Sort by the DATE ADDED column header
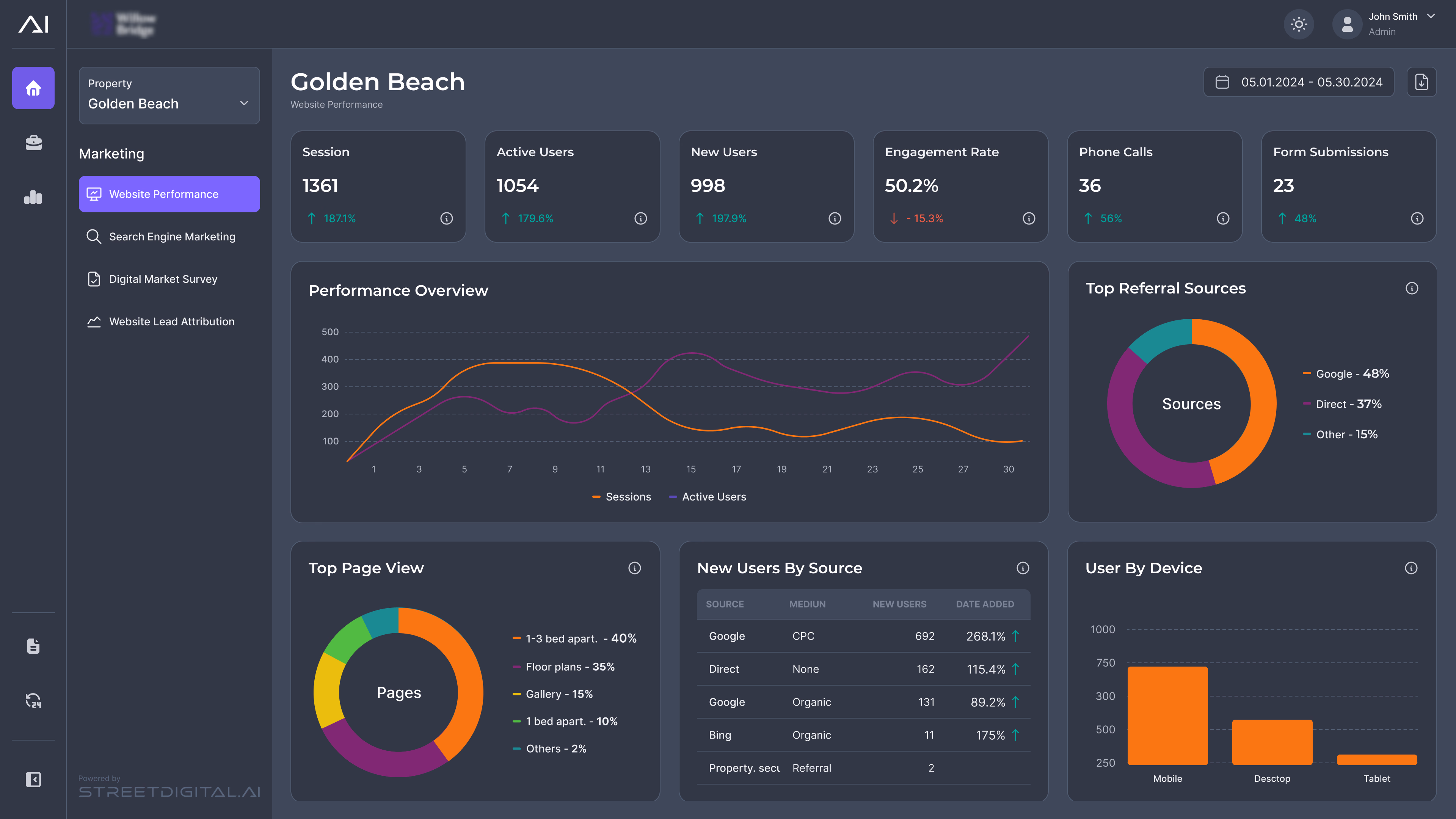Image resolution: width=1456 pixels, height=819 pixels. (x=985, y=604)
